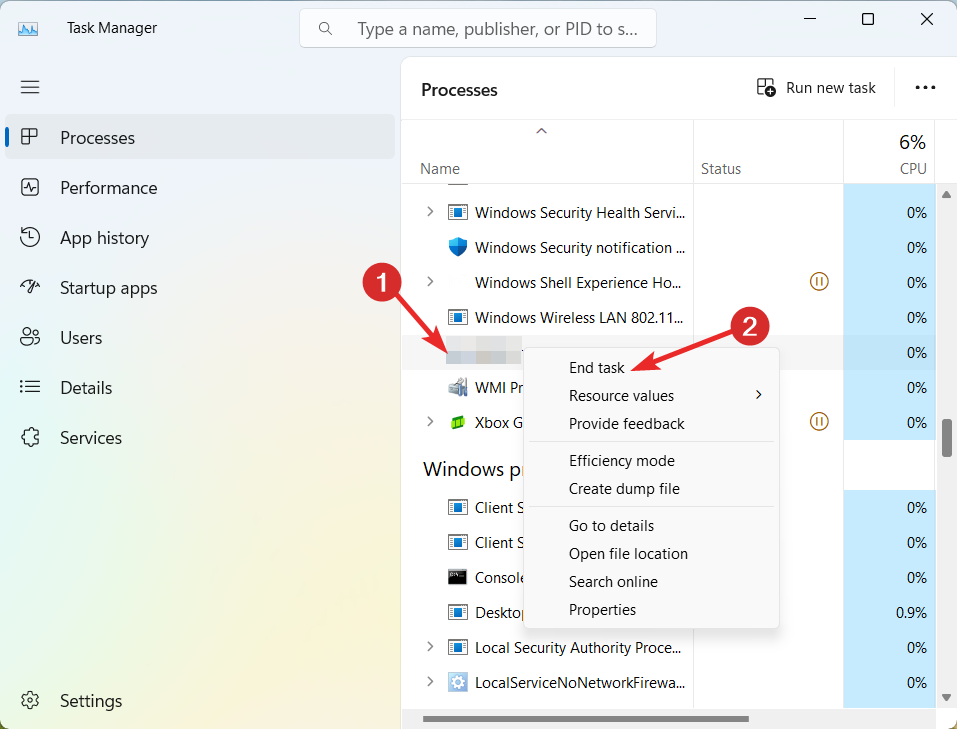Choose Resource values in context menu
The height and width of the screenshot is (729, 957).
tap(651, 396)
